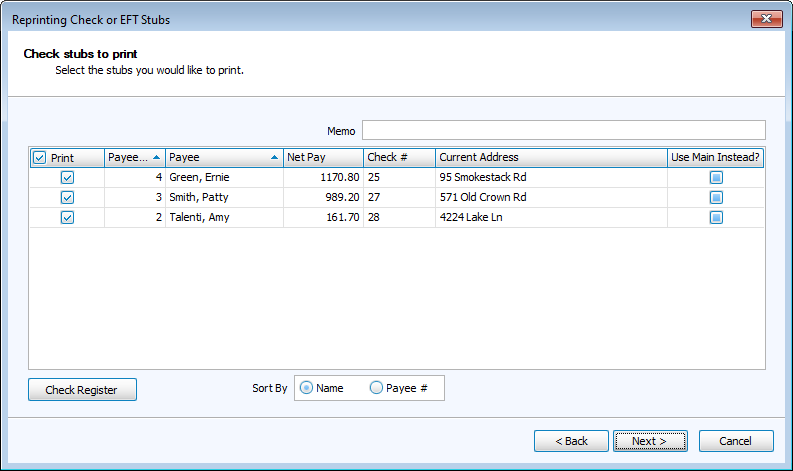Image resolution: width=793 pixels, height=471 pixels.
Task: Proceed with the Next button
Action: pyautogui.click(x=650, y=441)
